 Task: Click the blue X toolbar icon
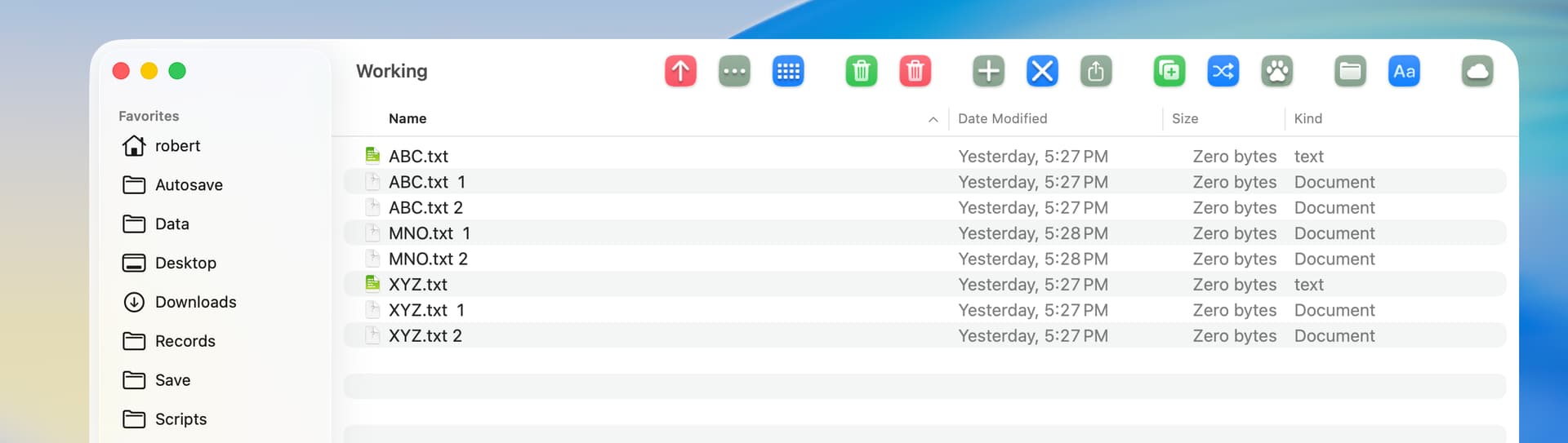click(x=1042, y=71)
